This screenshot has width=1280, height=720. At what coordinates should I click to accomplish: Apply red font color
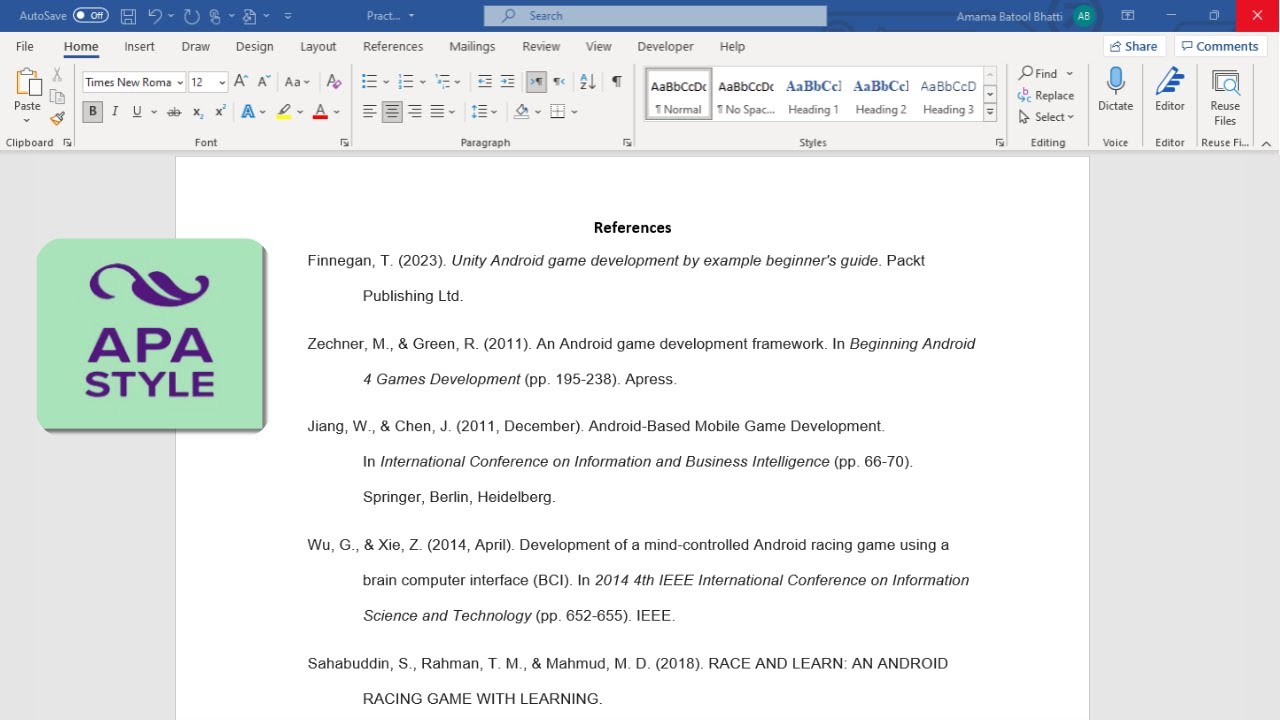(x=320, y=112)
